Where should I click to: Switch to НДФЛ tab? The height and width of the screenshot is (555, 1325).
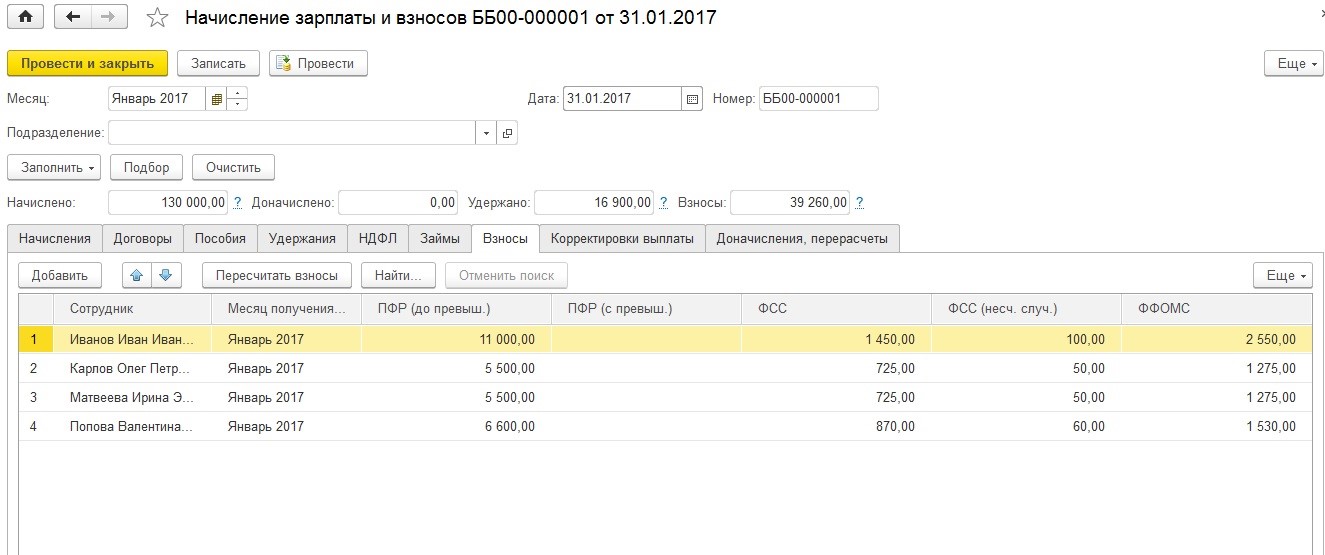[378, 238]
